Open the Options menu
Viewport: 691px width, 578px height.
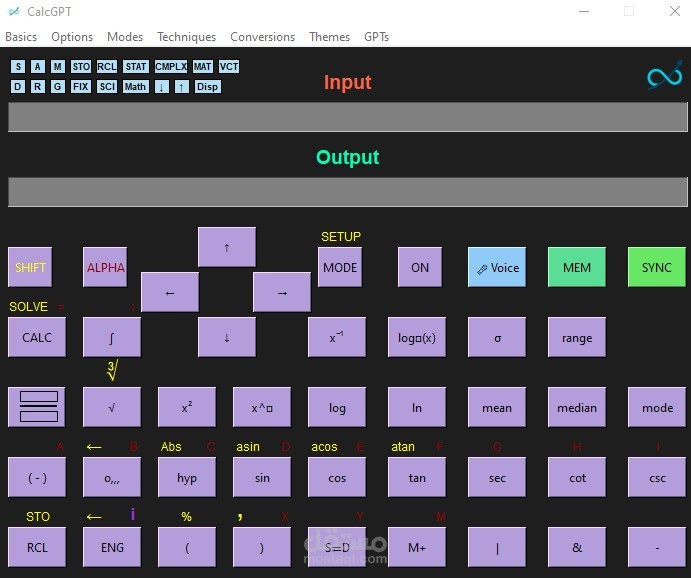pos(72,37)
